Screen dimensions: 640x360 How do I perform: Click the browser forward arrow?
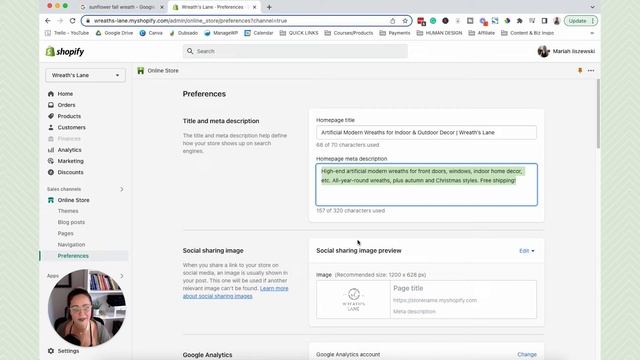(x=60, y=21)
